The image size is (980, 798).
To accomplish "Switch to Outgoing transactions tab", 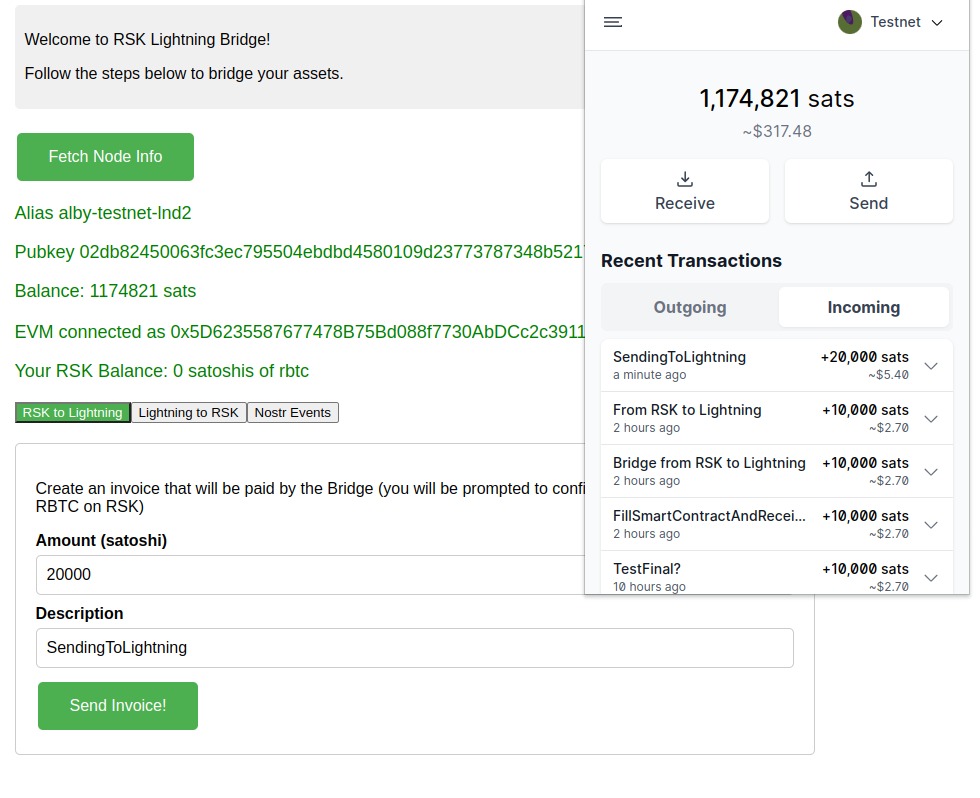I will click(x=690, y=307).
